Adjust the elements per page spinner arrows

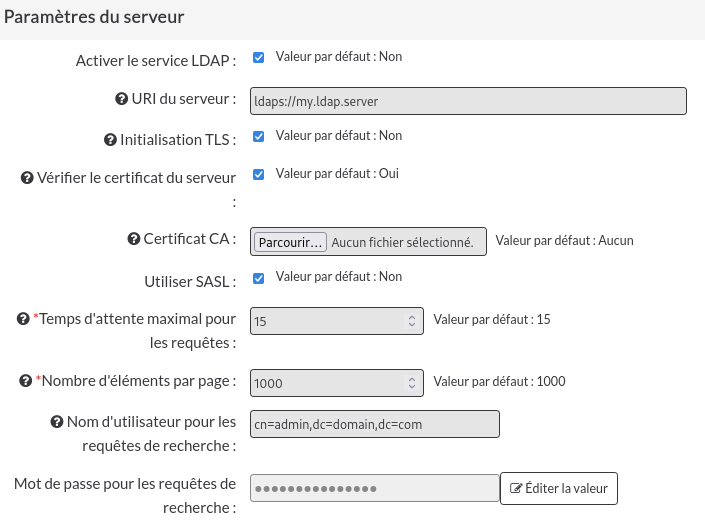412,383
